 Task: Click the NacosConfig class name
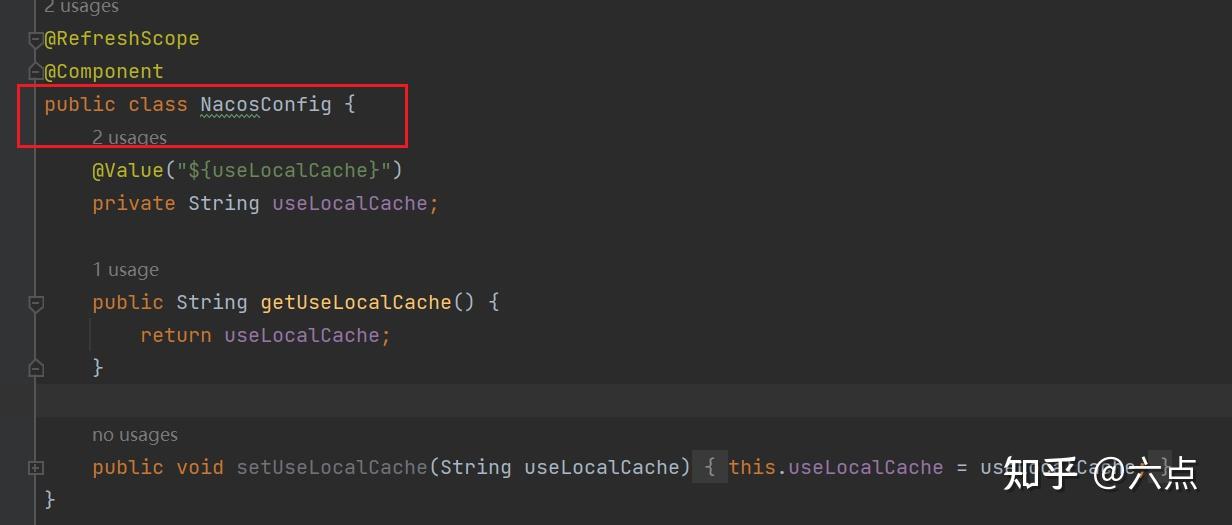[265, 104]
